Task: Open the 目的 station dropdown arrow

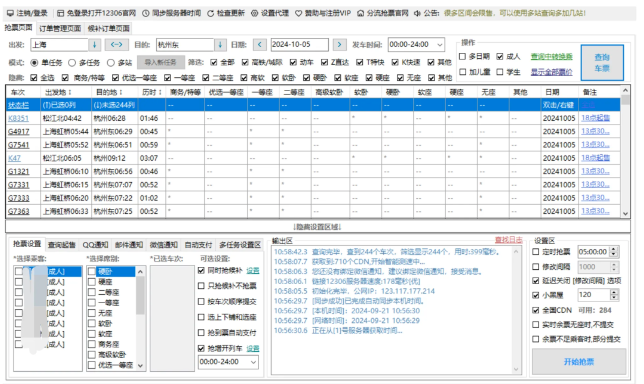Action: coord(220,44)
